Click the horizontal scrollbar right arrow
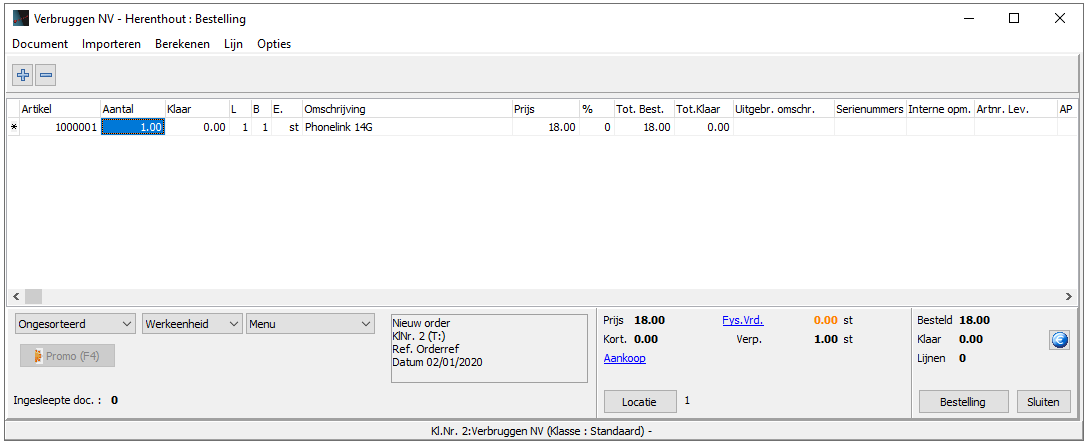Viewport: 1088px width, 448px height. pos(1069,296)
